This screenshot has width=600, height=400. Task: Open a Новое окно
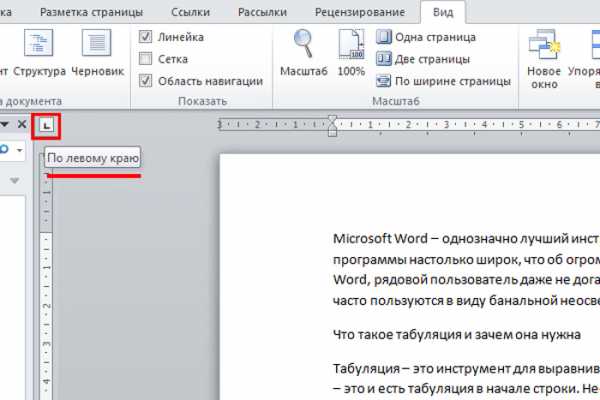coord(544,59)
